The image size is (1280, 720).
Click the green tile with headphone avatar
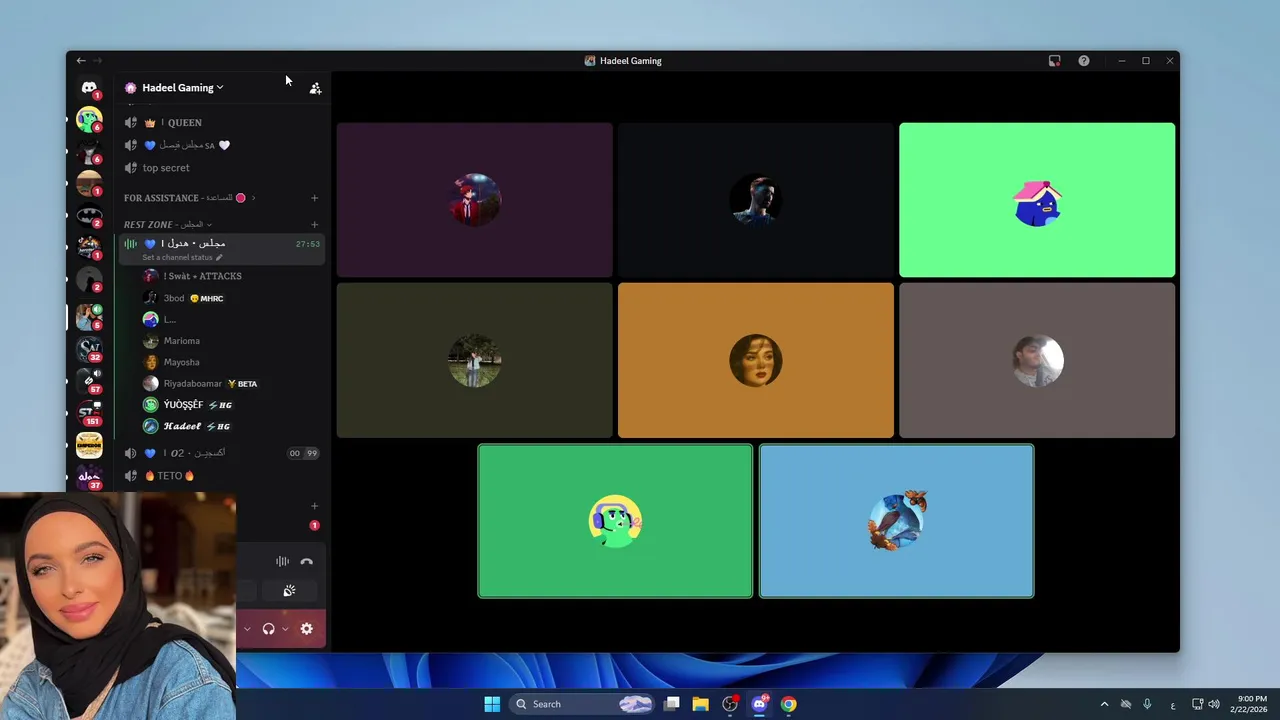coord(615,521)
